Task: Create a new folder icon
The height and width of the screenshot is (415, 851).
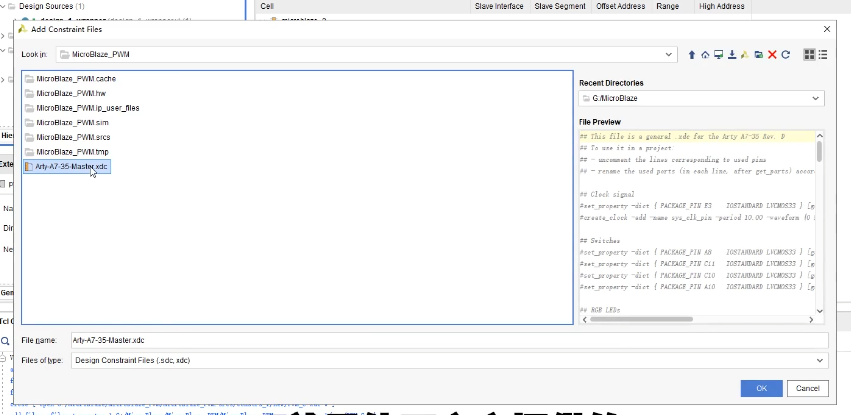Action: pos(758,55)
